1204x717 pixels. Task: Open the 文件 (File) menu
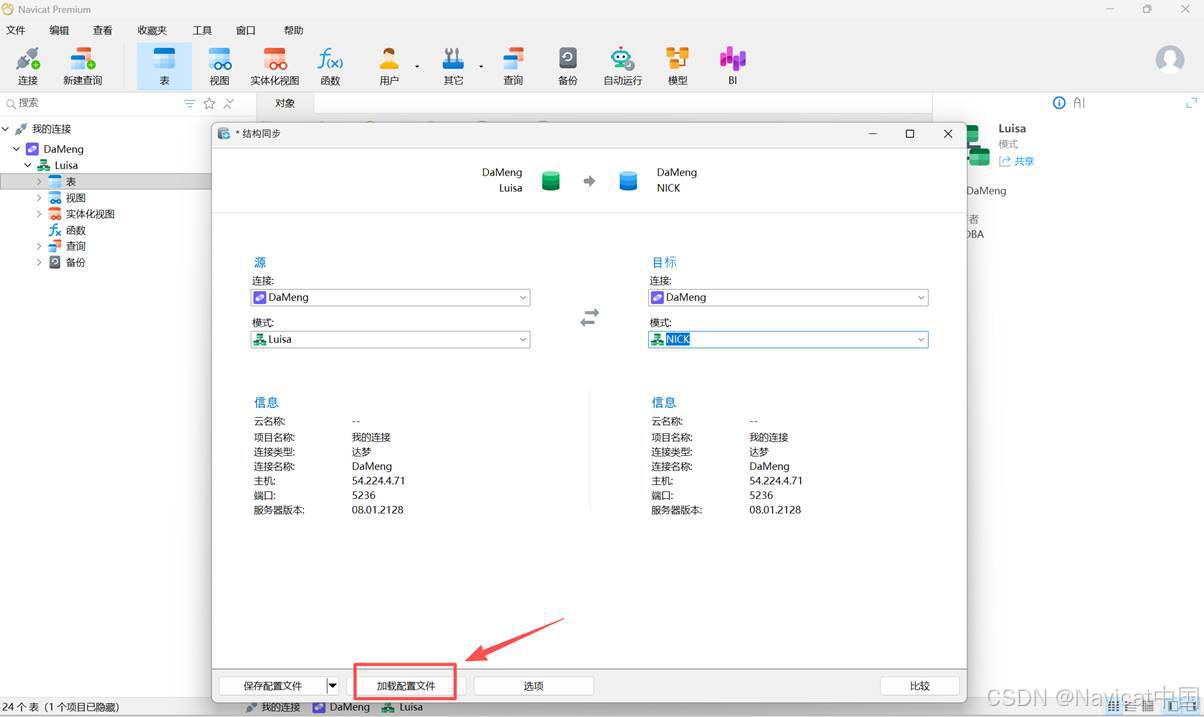click(x=16, y=30)
